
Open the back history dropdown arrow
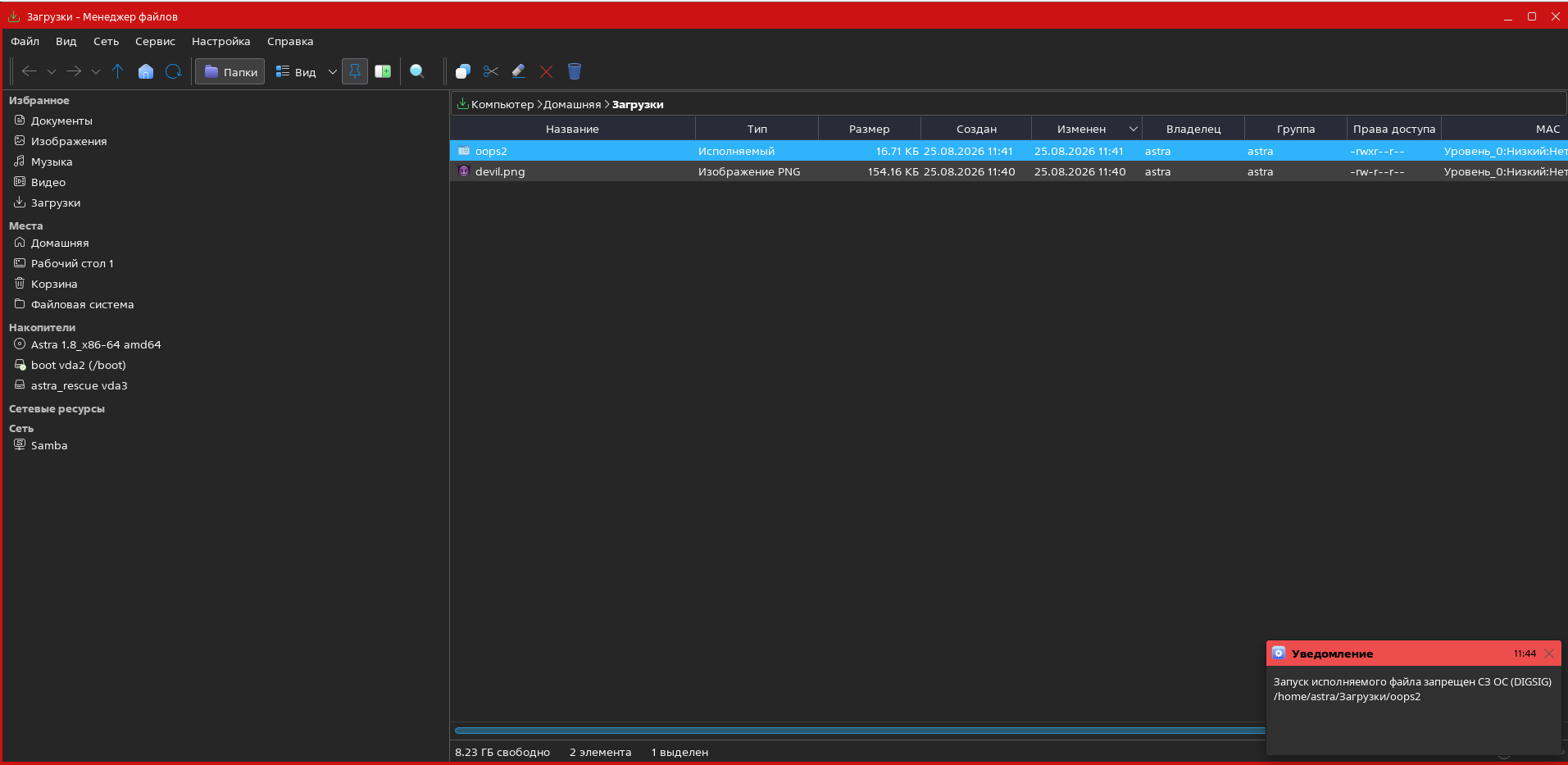(52, 71)
